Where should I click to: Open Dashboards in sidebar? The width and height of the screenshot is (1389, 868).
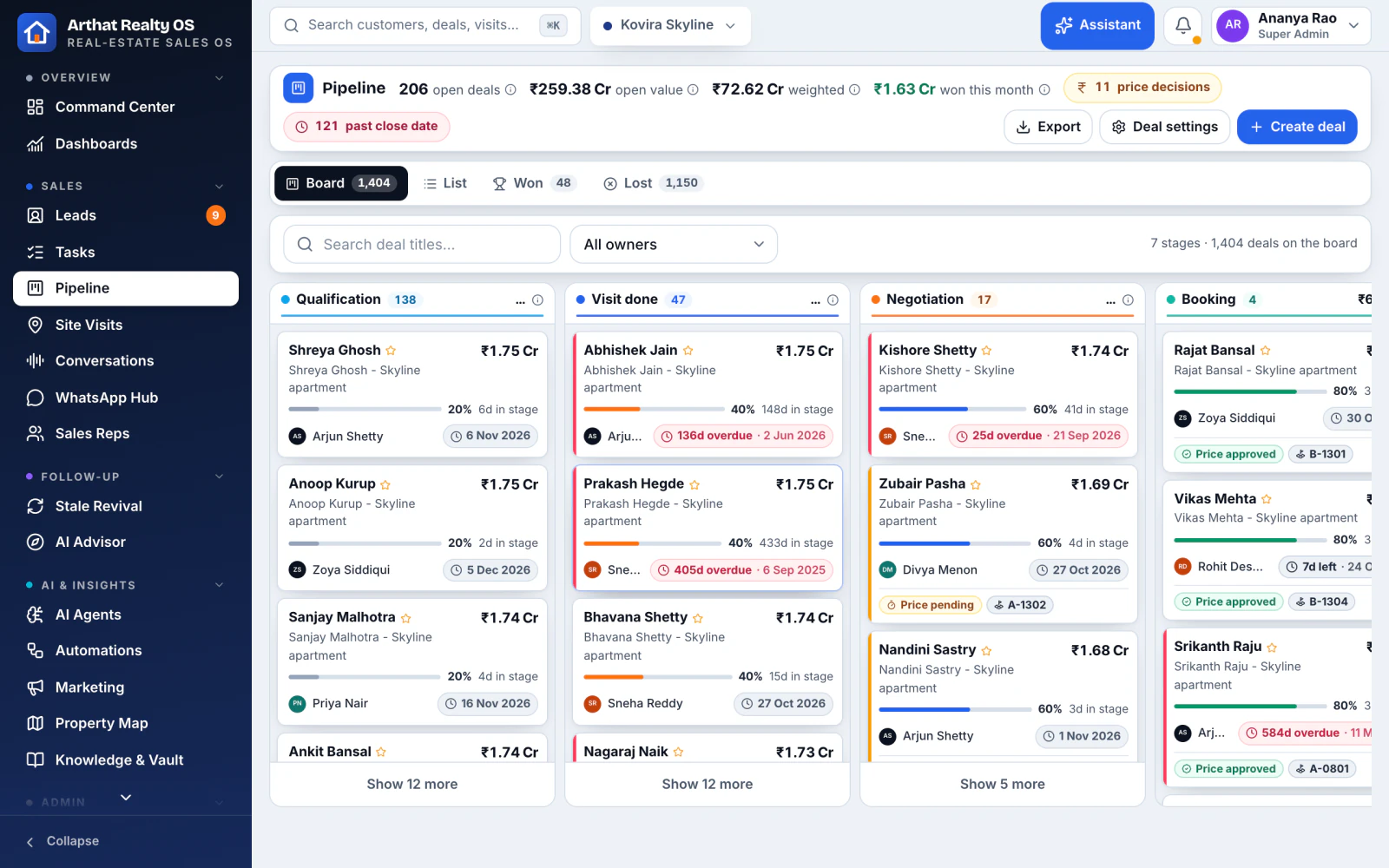tap(126, 144)
